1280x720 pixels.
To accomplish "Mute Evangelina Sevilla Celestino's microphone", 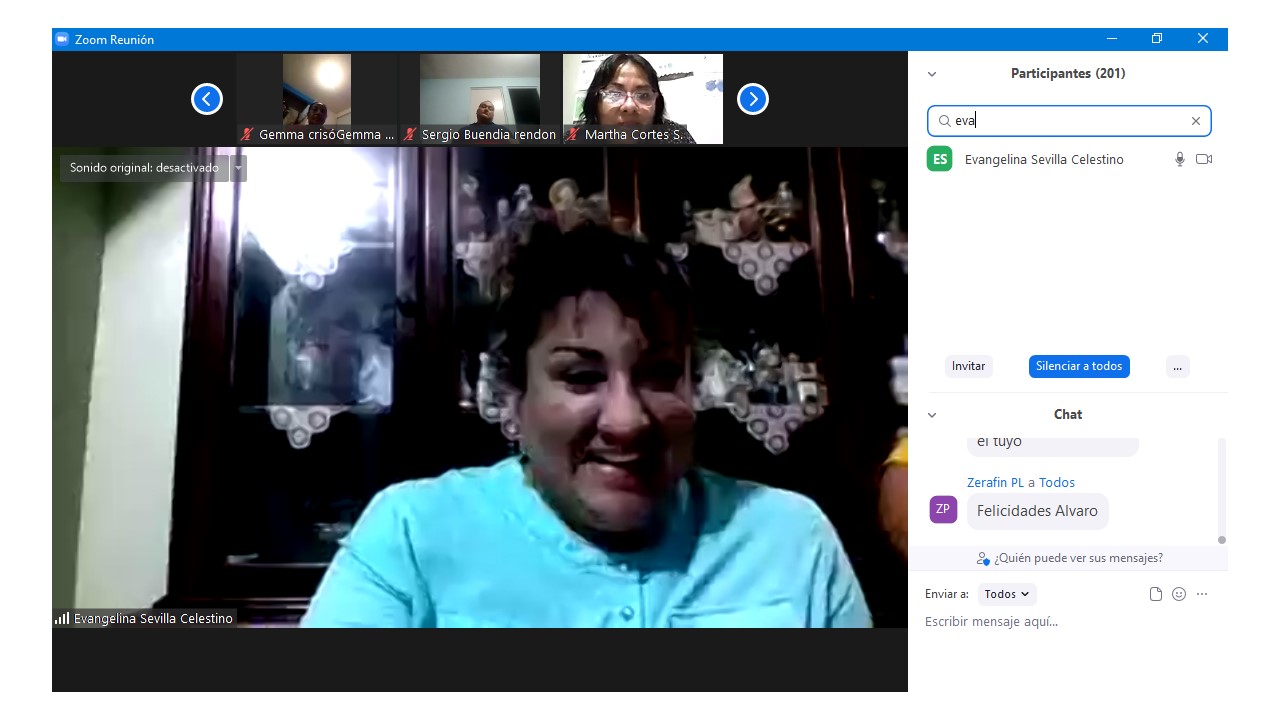I will [1180, 159].
